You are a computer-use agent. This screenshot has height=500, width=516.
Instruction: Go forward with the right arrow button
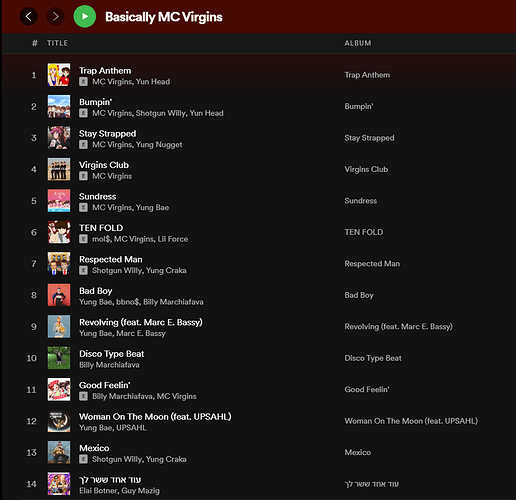click(x=56, y=16)
